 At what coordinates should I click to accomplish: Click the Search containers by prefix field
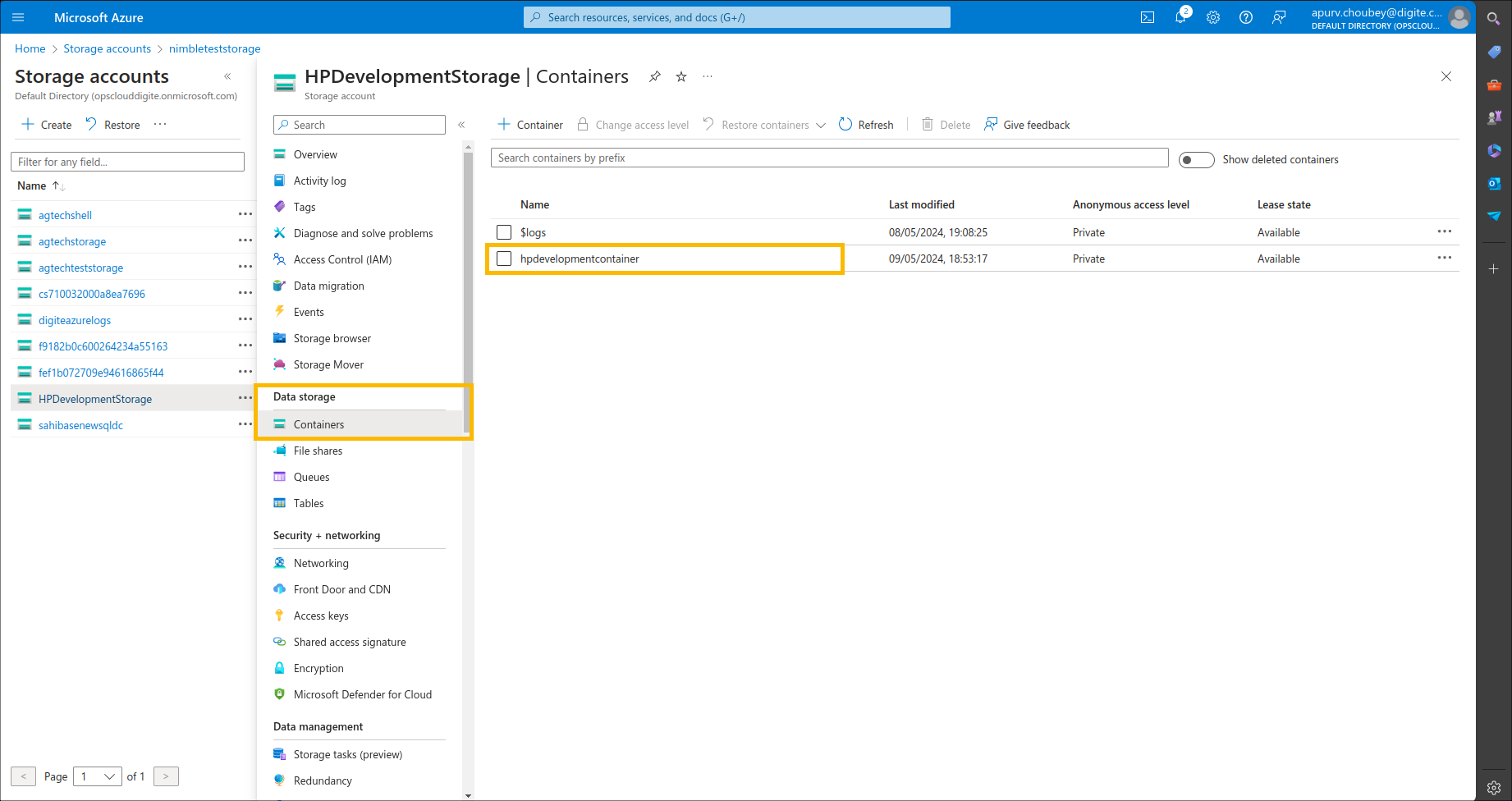click(x=829, y=157)
